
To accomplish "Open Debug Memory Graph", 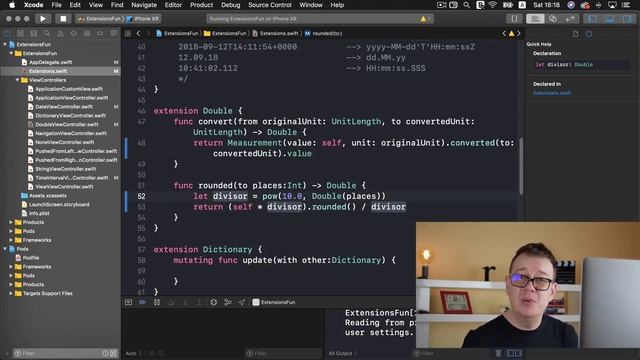I will [228, 302].
